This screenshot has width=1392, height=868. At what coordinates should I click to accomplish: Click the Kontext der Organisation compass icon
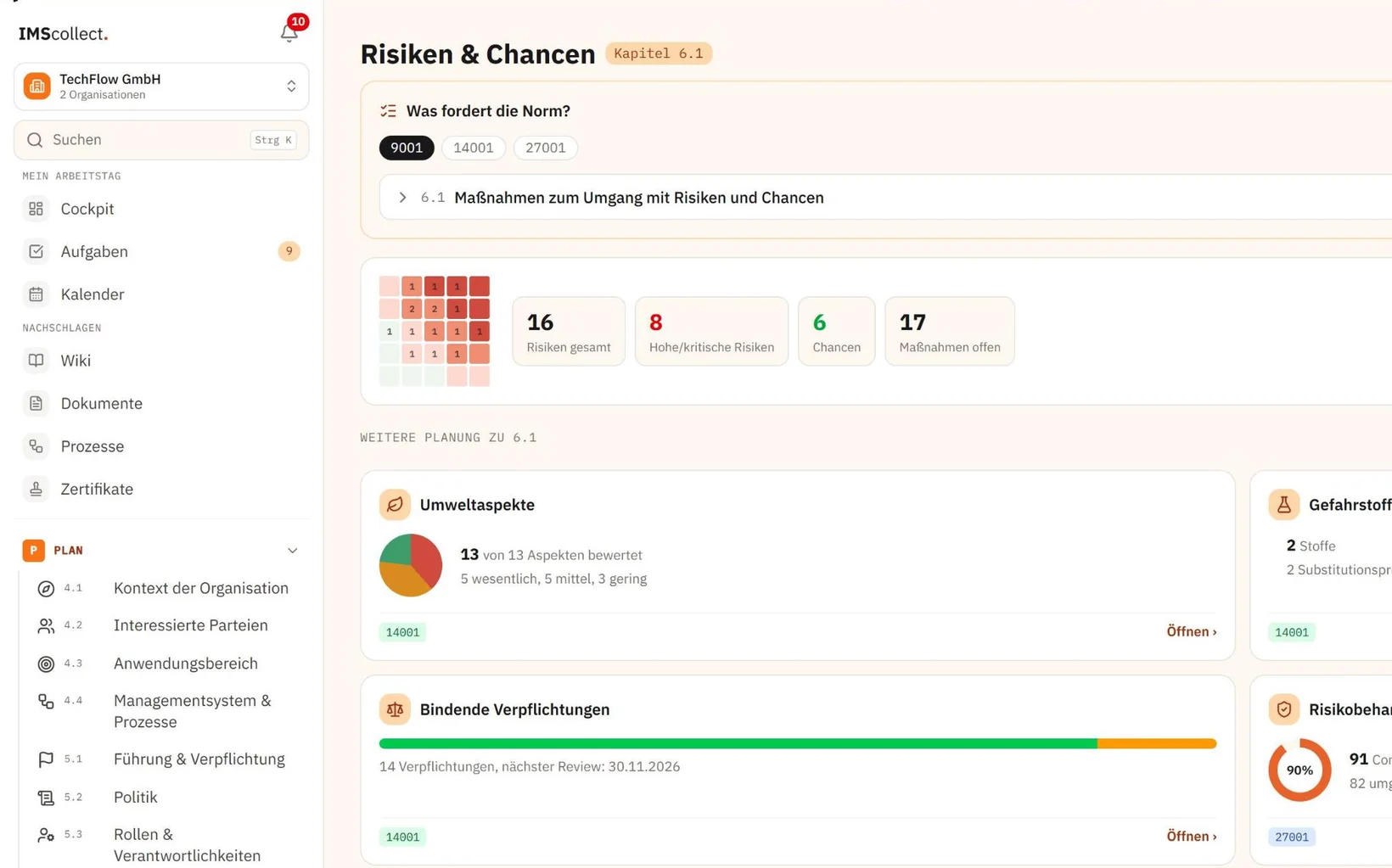[46, 589]
